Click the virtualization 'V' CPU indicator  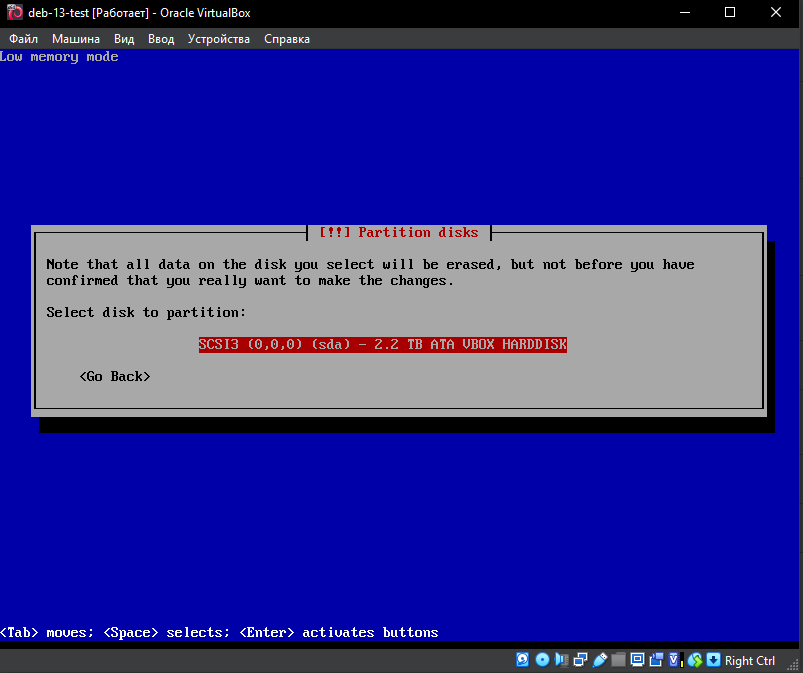tap(675, 660)
